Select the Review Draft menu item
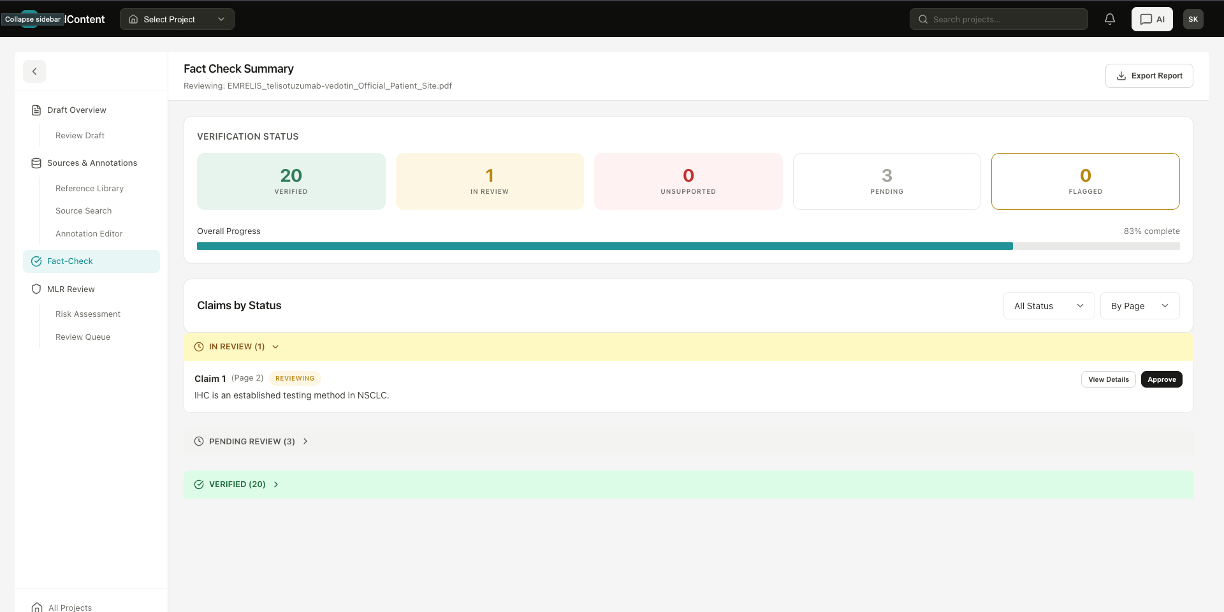The width and height of the screenshot is (1224, 612). tap(79, 135)
